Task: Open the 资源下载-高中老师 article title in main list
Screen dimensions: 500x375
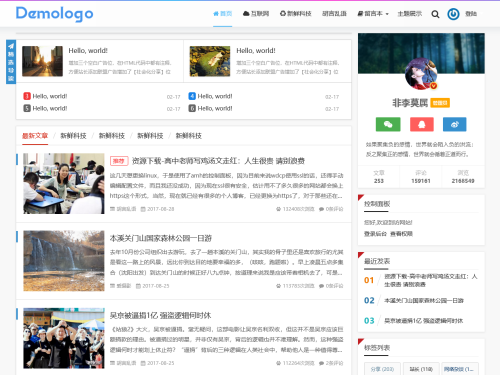Action: (218, 161)
